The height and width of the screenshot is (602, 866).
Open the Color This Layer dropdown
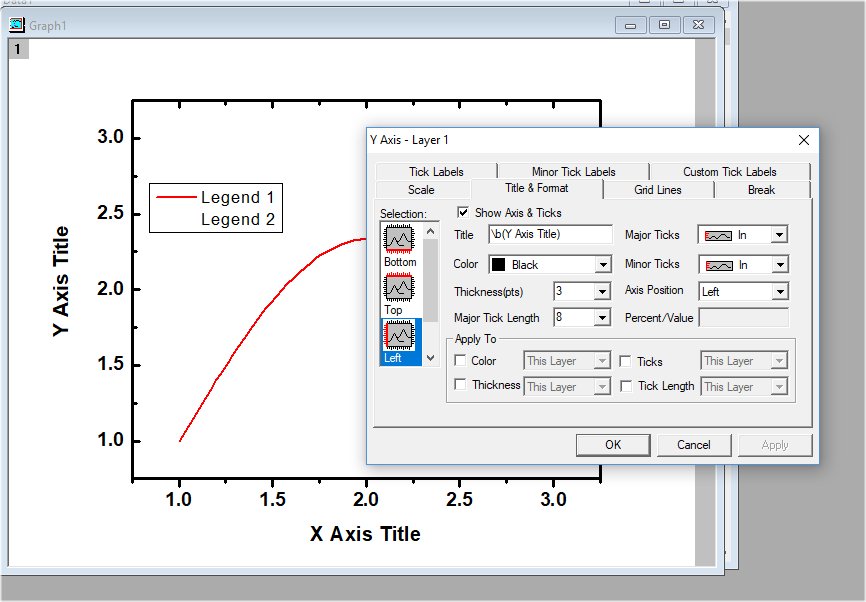point(602,361)
